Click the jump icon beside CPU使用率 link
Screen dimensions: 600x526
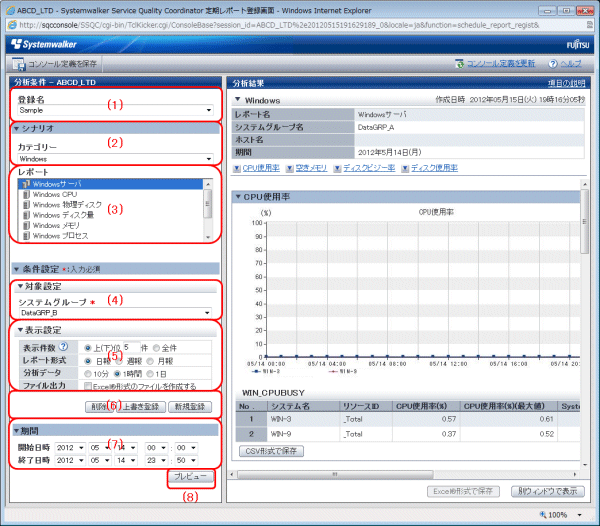click(237, 168)
